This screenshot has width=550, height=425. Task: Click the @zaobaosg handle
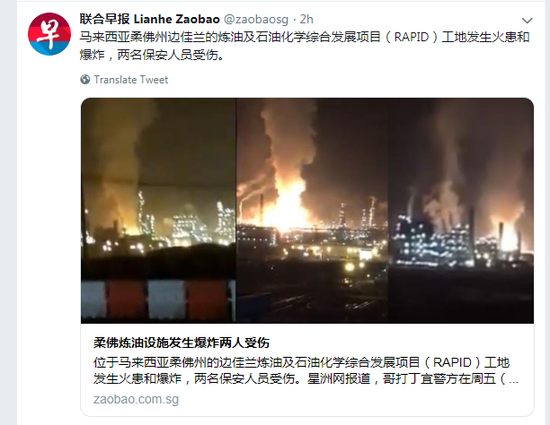click(256, 19)
